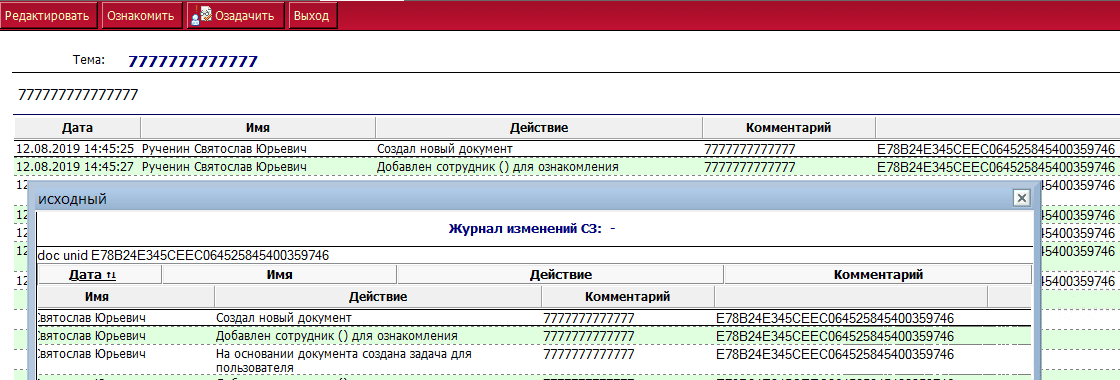
Task: Click the Ознакомить toolbar button
Action: 141,16
